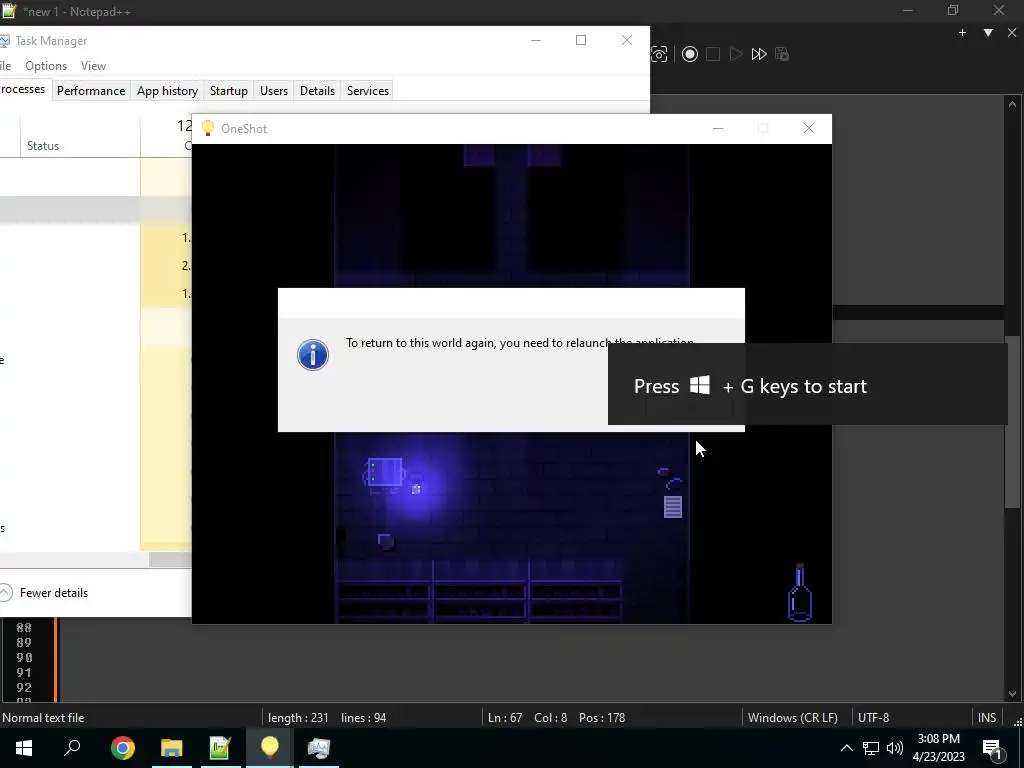Click Run Macro Multiple Times fast-forward icon
The width and height of the screenshot is (1024, 768).
coord(759,54)
